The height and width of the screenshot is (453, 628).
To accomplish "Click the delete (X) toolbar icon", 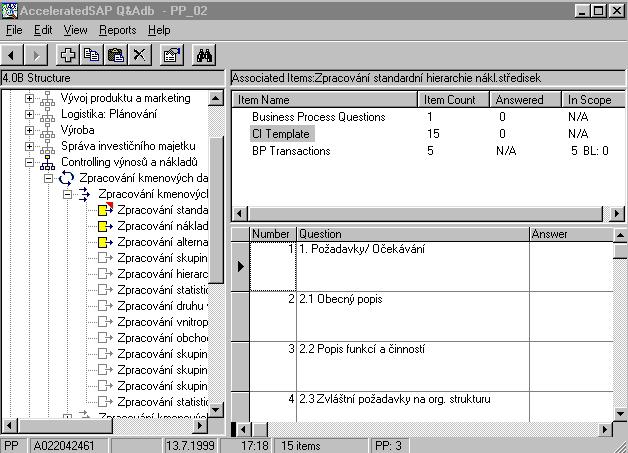I will pyautogui.click(x=139, y=55).
